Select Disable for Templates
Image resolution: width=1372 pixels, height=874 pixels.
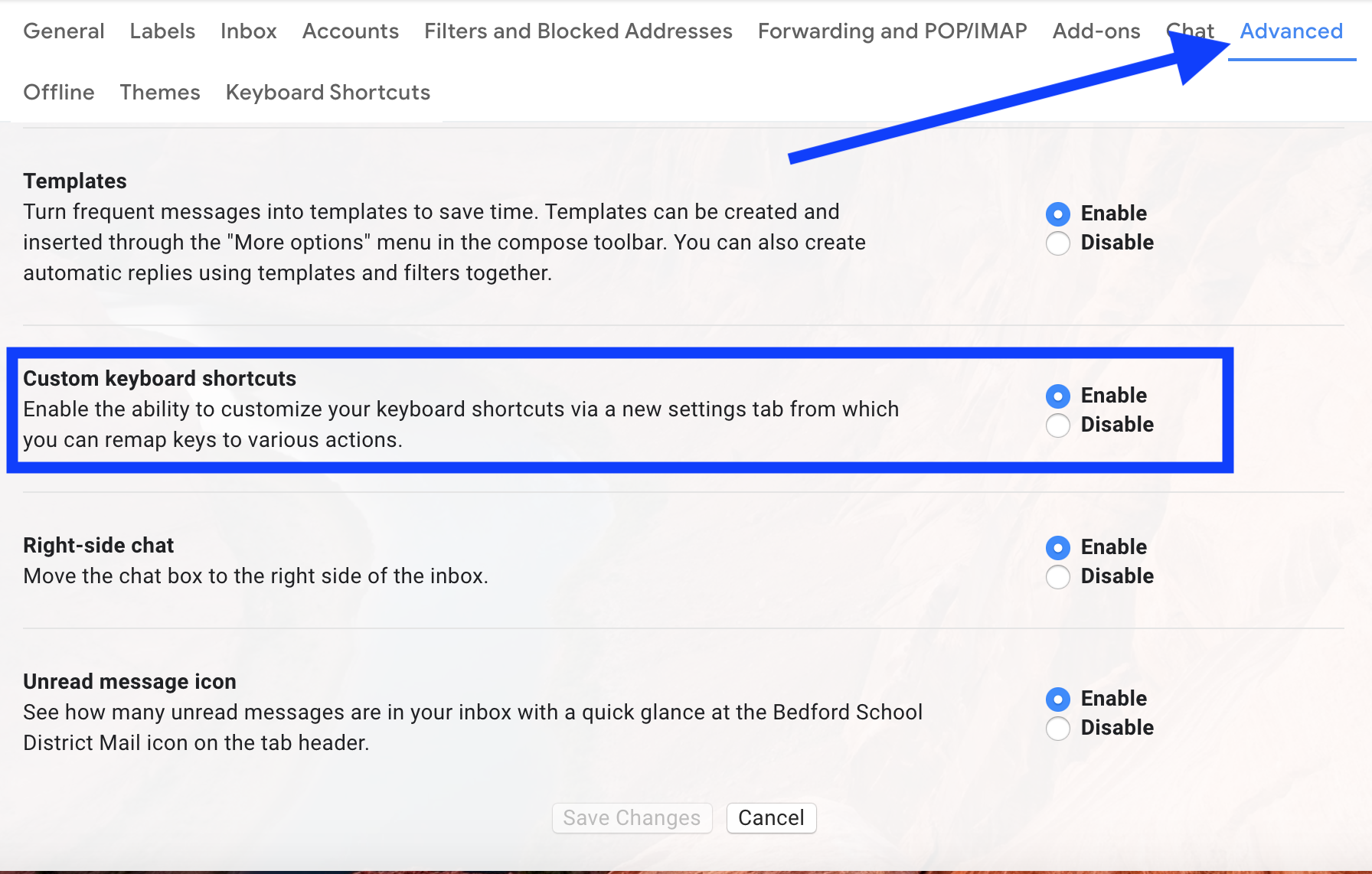(x=1058, y=243)
